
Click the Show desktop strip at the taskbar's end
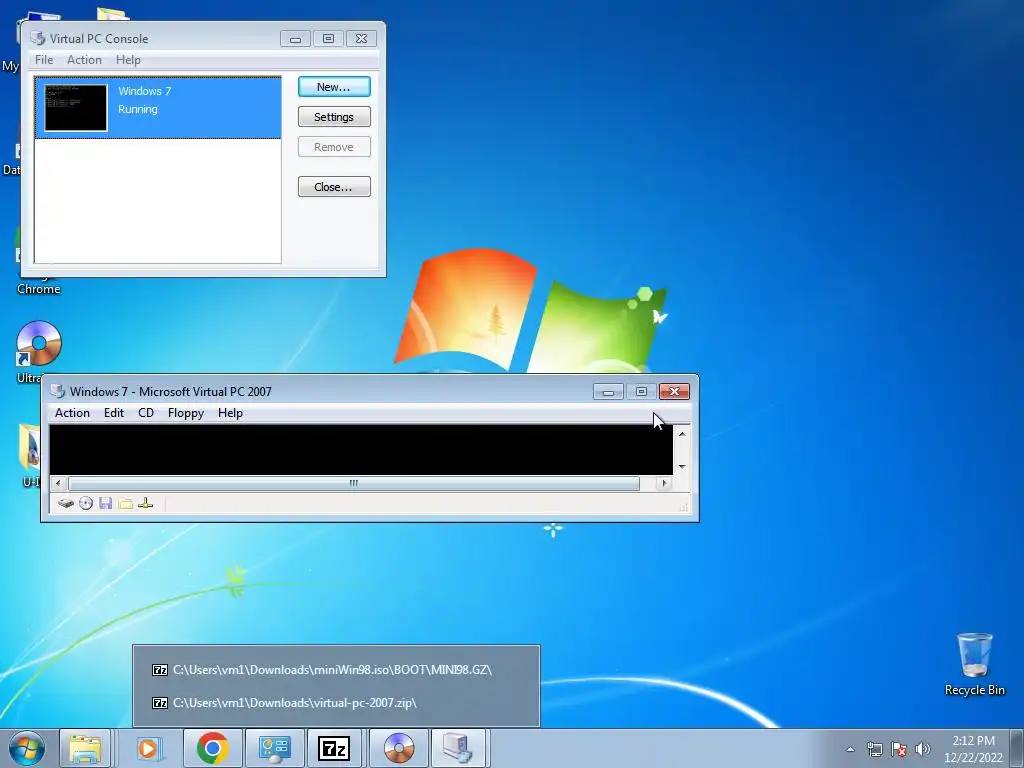(1017, 748)
